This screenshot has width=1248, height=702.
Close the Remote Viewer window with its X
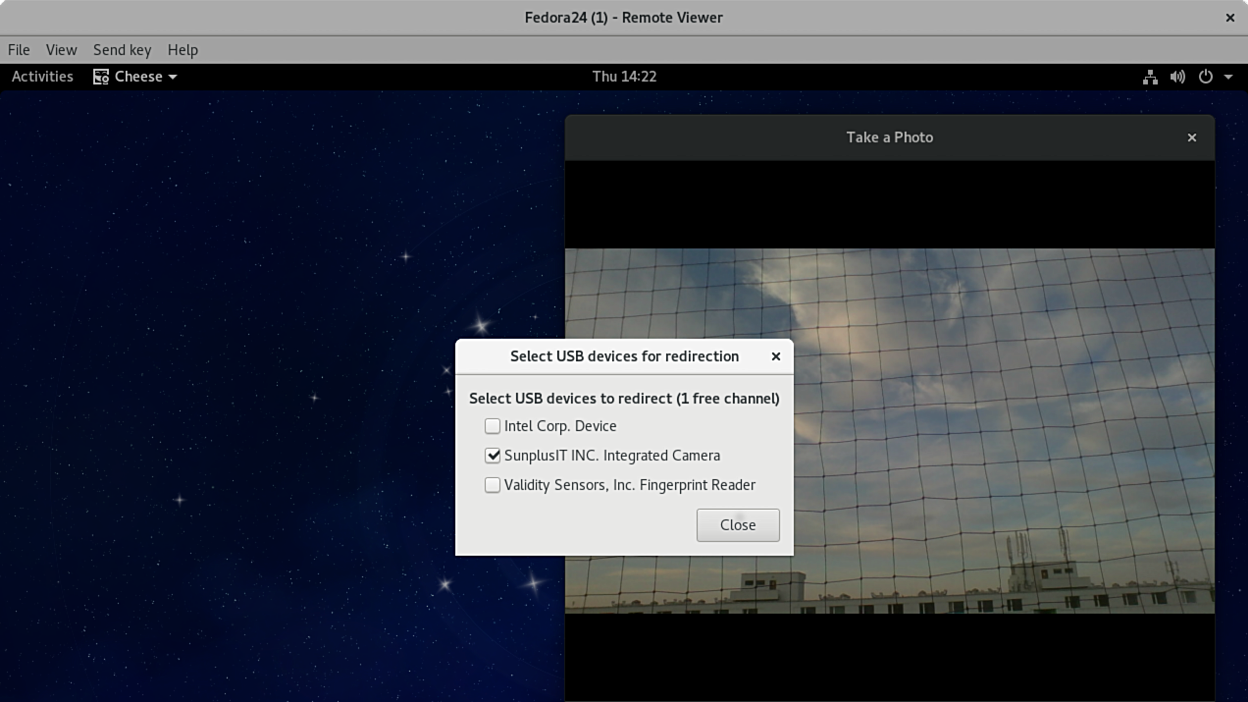[x=1230, y=17]
